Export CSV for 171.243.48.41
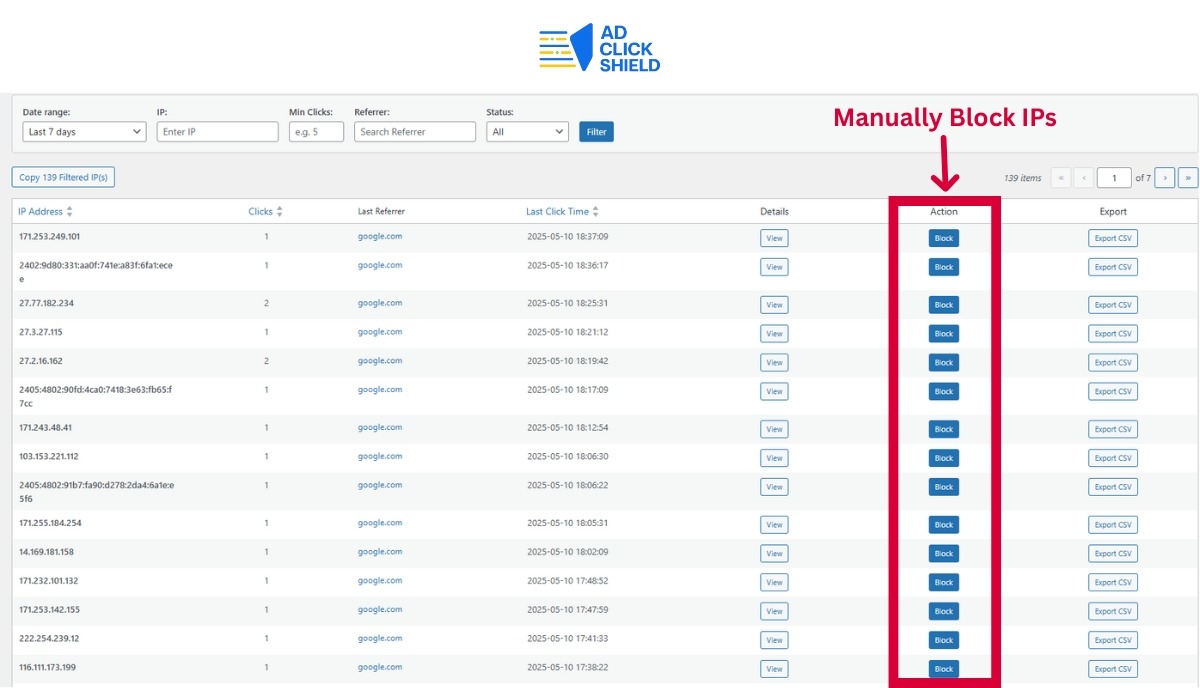Screen dimensions: 1200x688 coord(1113,429)
